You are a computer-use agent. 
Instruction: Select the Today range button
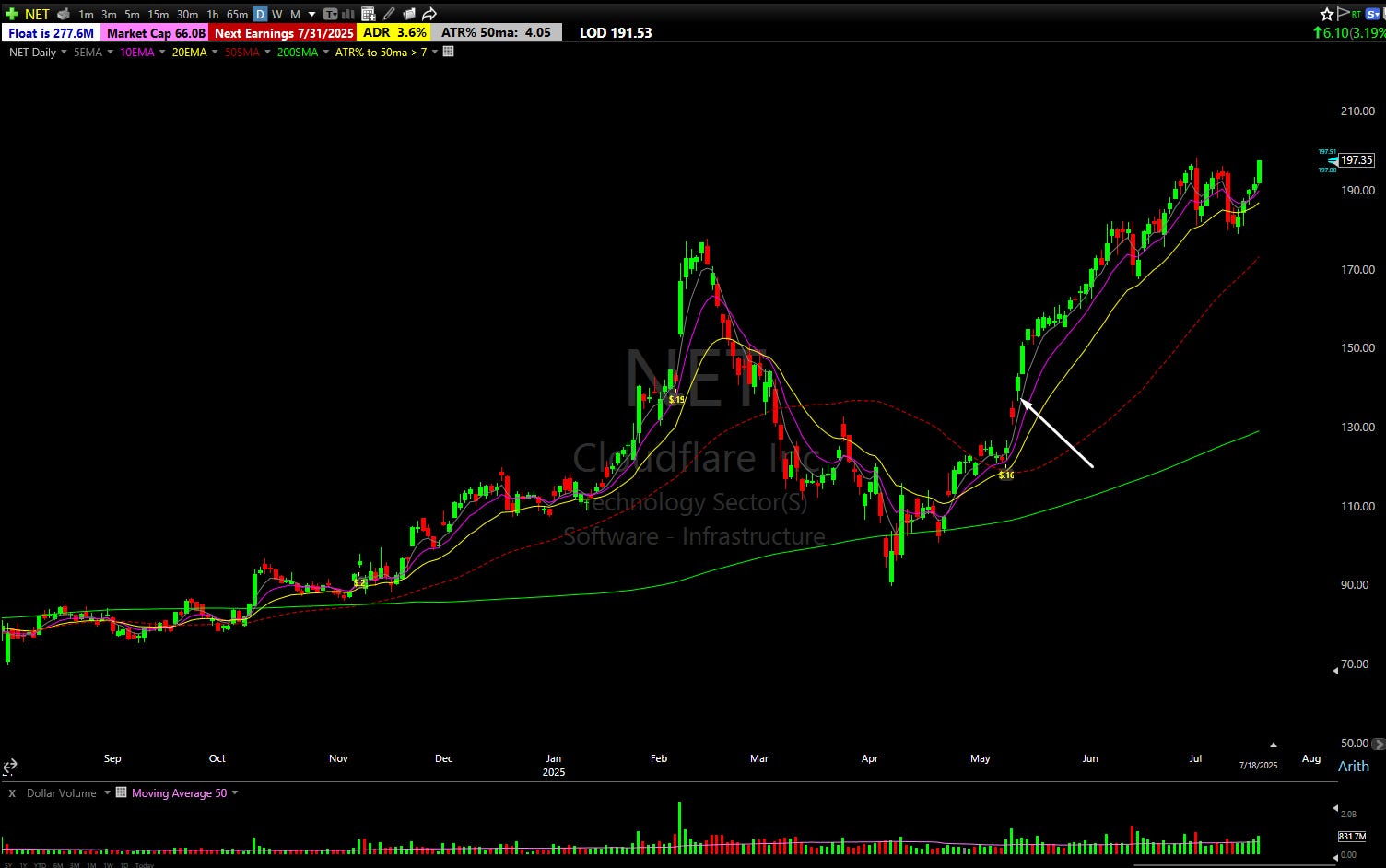tap(144, 864)
